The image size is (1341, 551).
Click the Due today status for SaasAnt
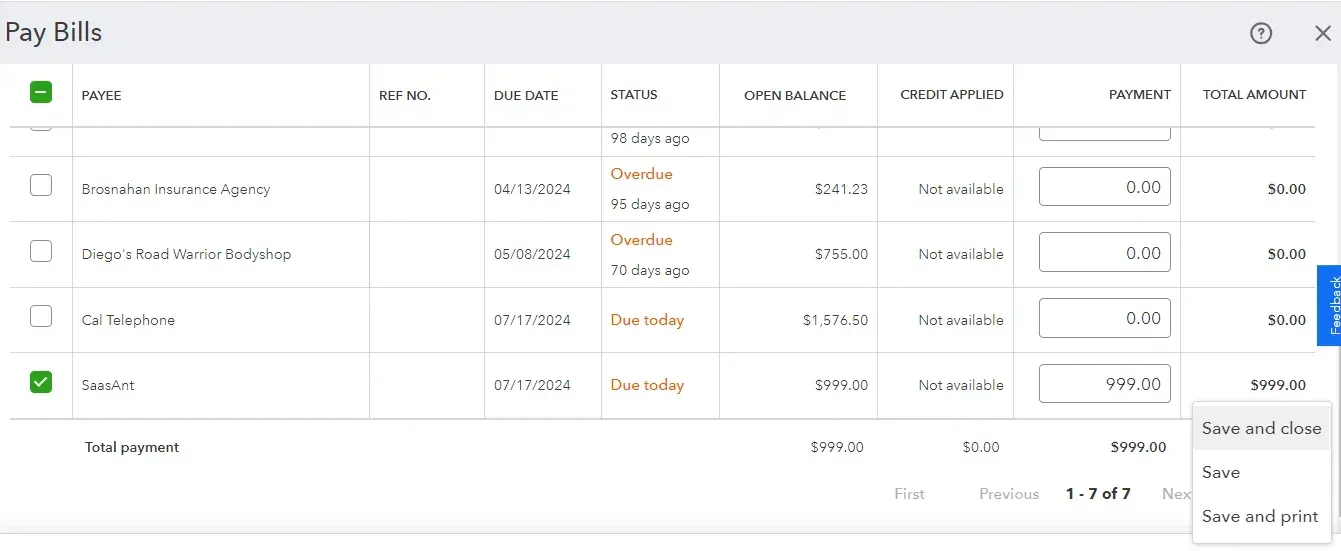[x=647, y=385]
